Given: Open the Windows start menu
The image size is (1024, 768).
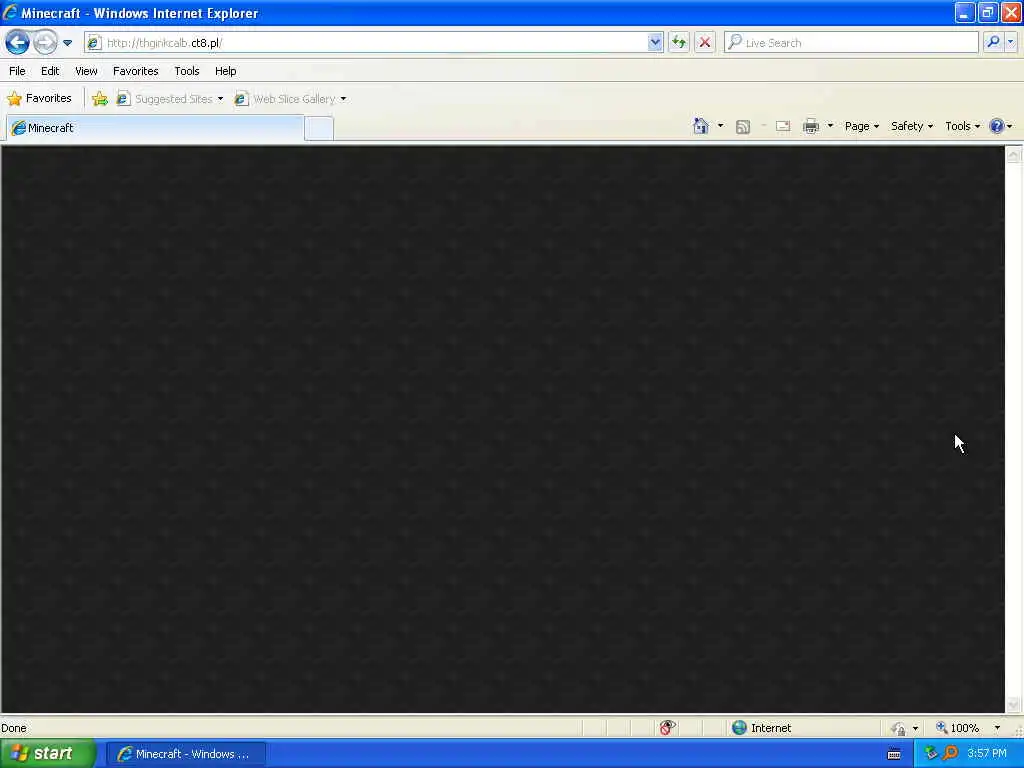Looking at the screenshot, I should point(48,754).
